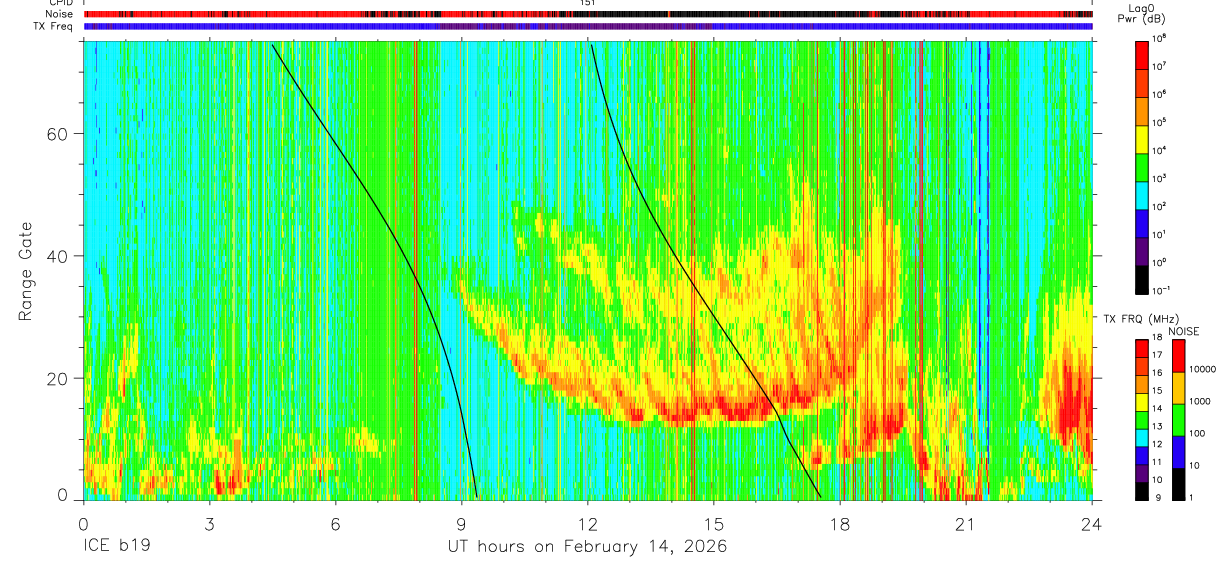1228x567 pixels.
Task: Click the yellow segment of the Lag0 Pwr colorbar
Action: point(1142,138)
